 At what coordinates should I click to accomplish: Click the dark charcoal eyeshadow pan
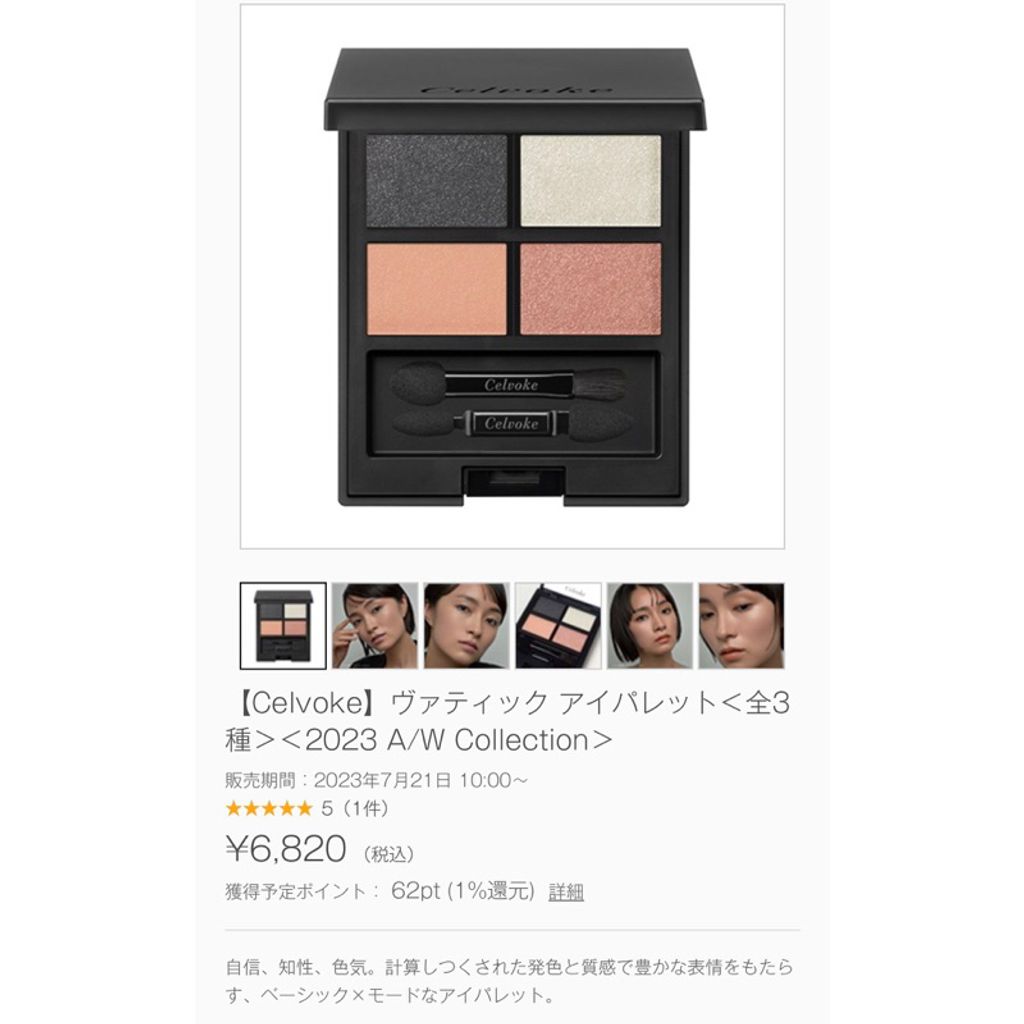(436, 180)
